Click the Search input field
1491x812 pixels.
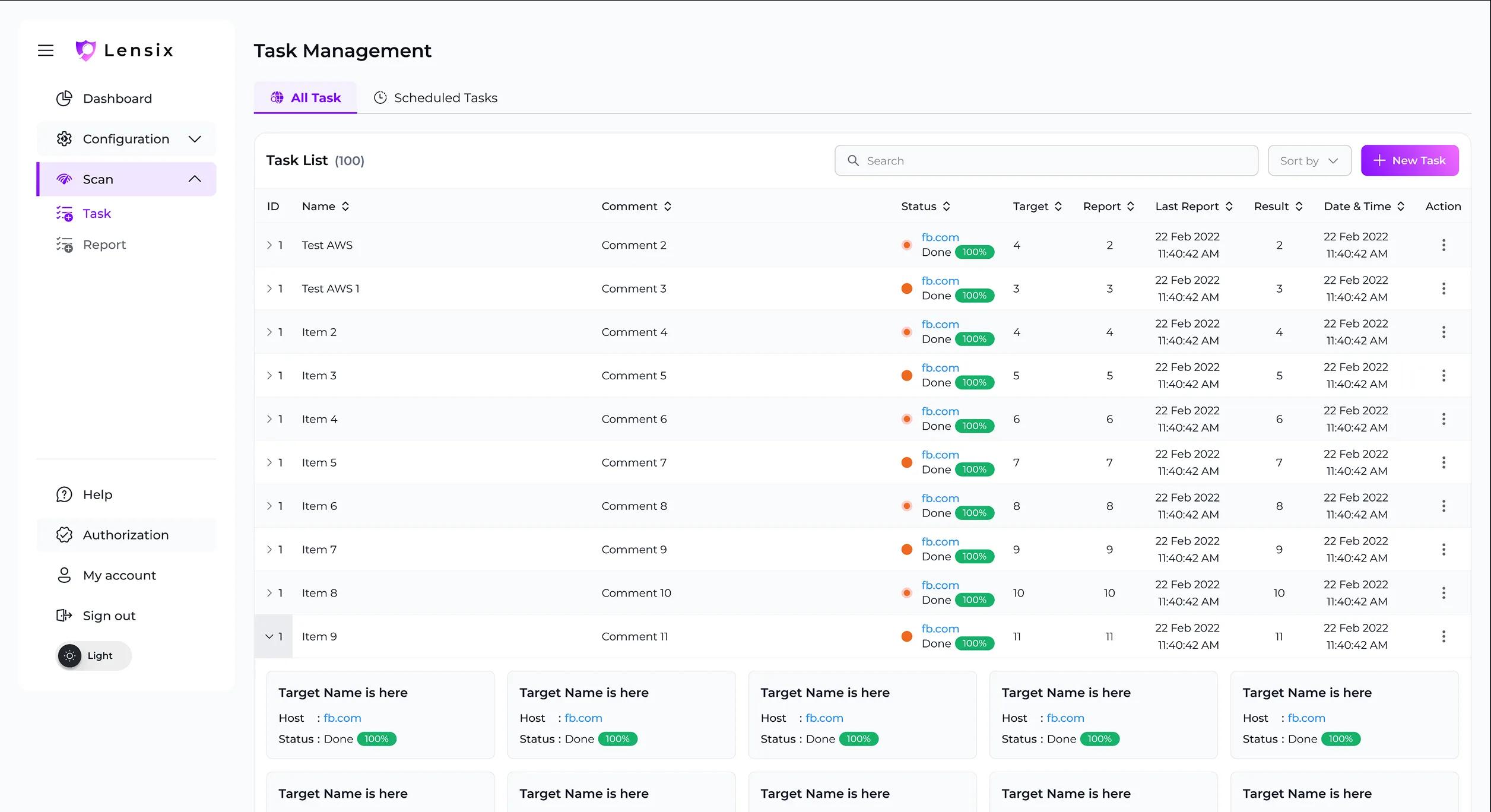click(1046, 161)
